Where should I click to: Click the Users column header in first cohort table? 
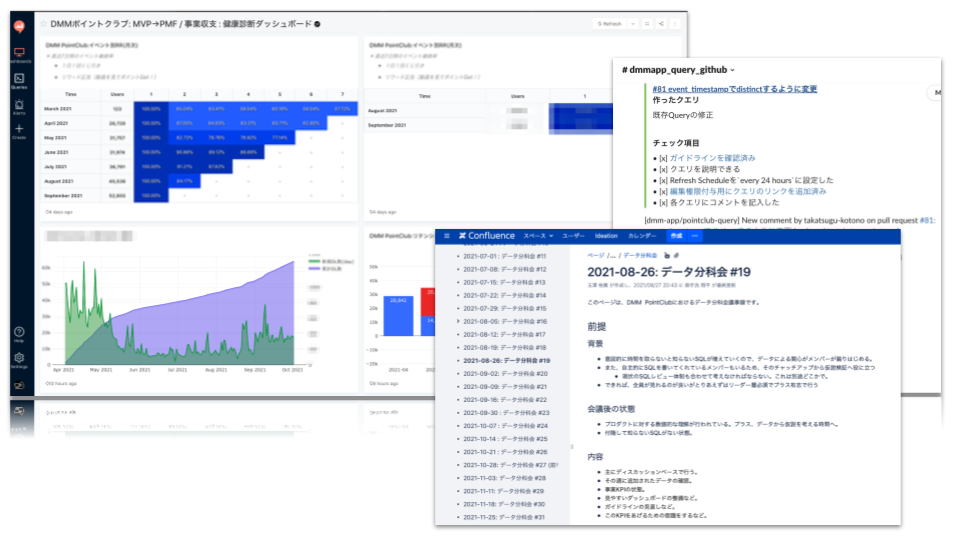point(118,94)
